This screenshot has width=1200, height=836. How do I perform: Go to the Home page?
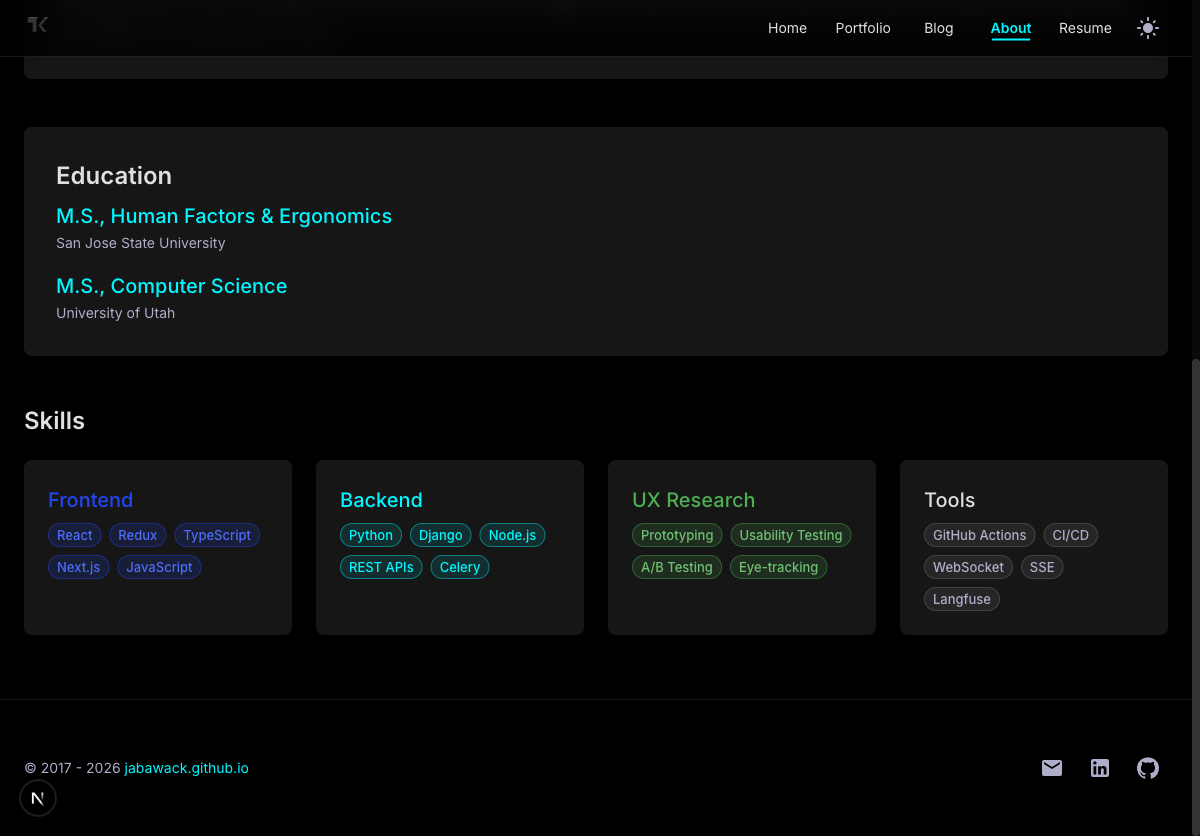tap(787, 28)
